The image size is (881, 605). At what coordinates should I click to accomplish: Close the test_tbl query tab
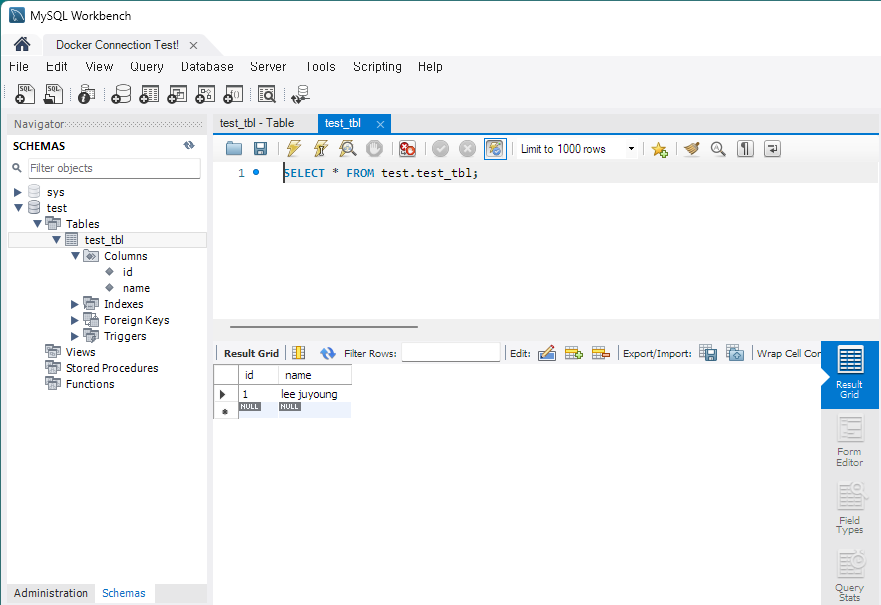380,124
